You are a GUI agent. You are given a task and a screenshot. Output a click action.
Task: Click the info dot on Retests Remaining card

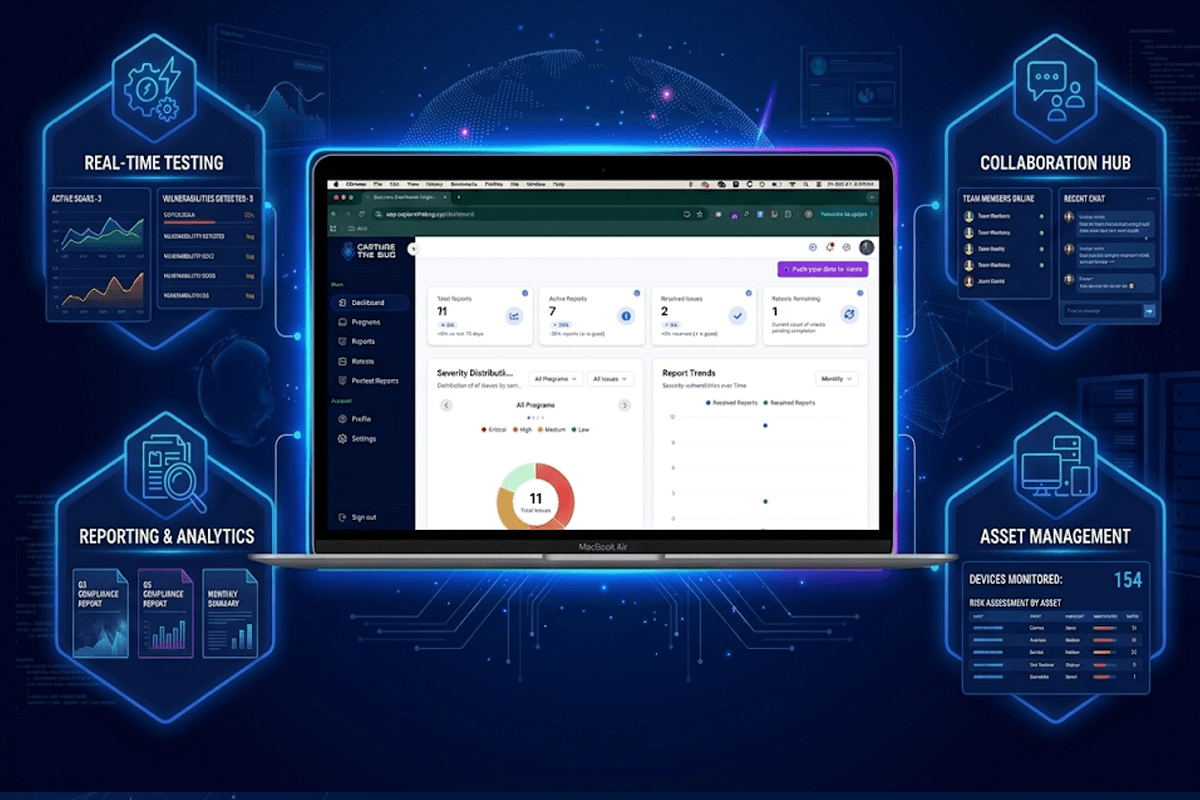[860, 293]
